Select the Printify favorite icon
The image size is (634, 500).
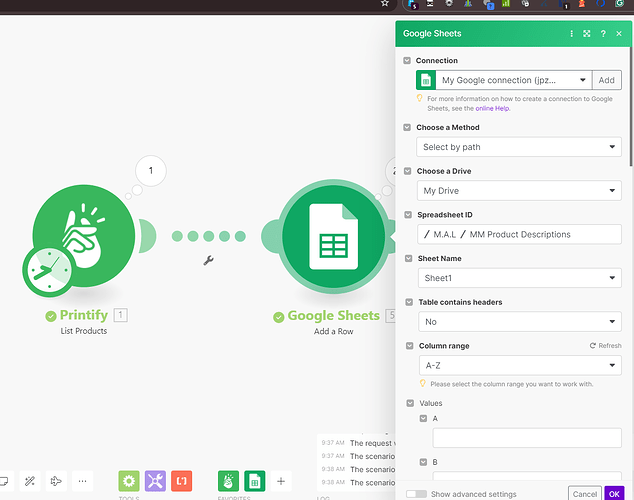click(228, 481)
